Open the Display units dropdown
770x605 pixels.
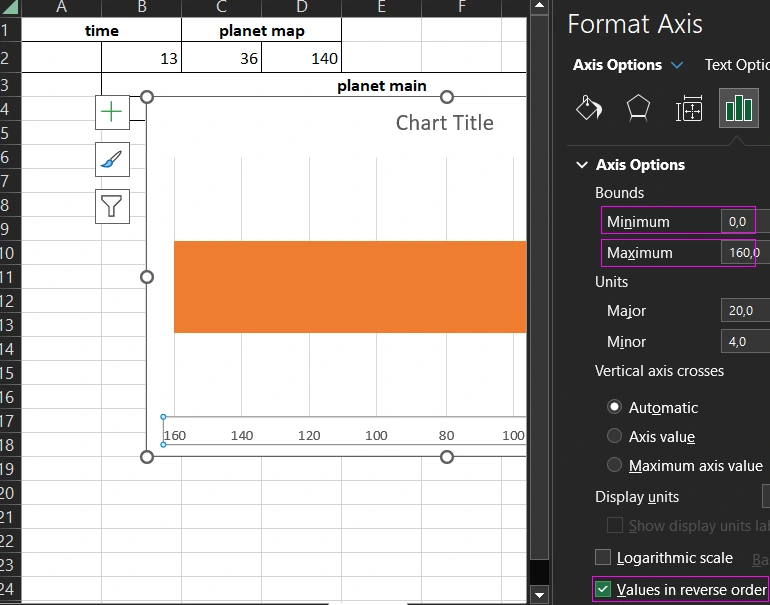(x=765, y=497)
